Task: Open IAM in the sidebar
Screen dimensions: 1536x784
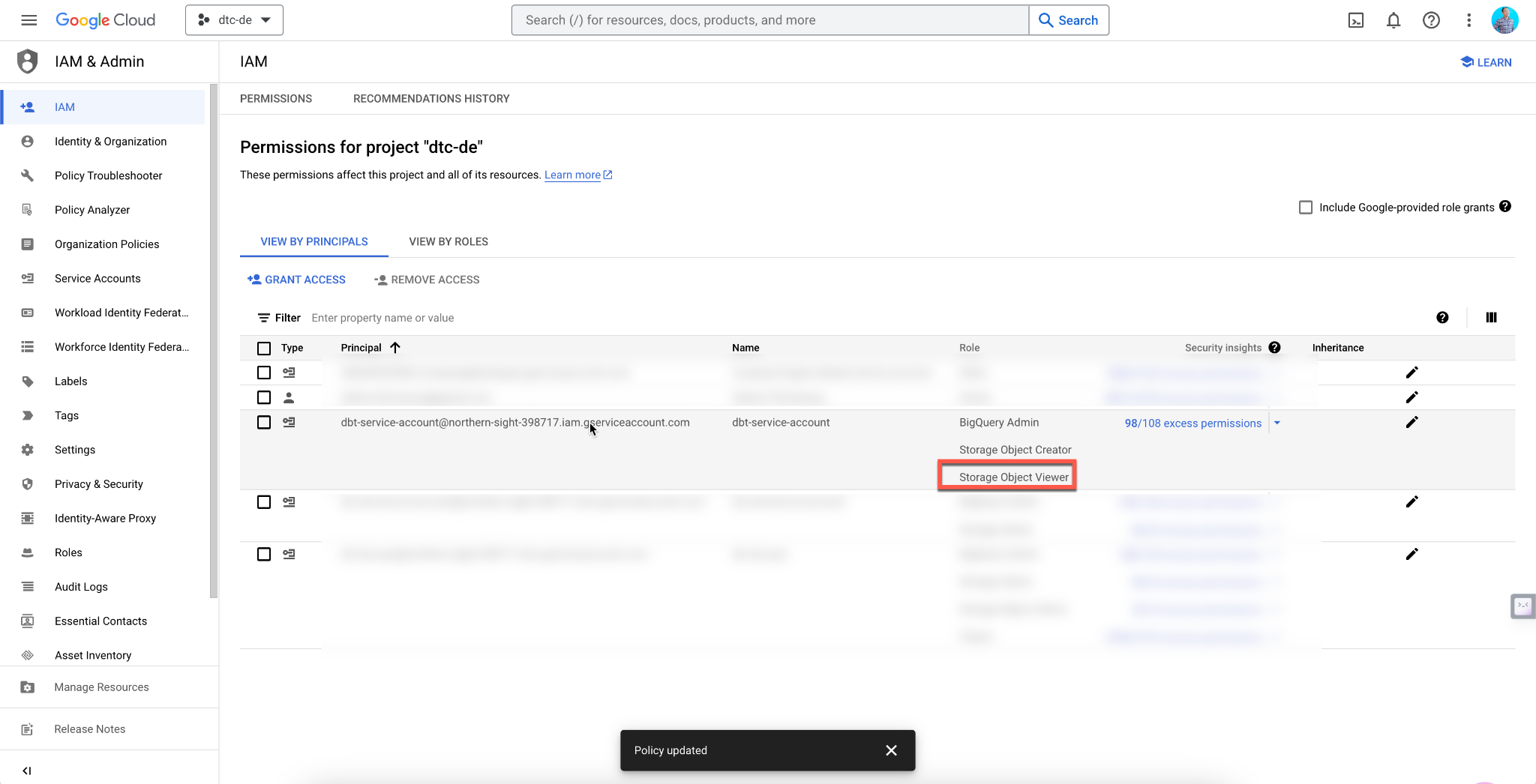Action: (103, 107)
